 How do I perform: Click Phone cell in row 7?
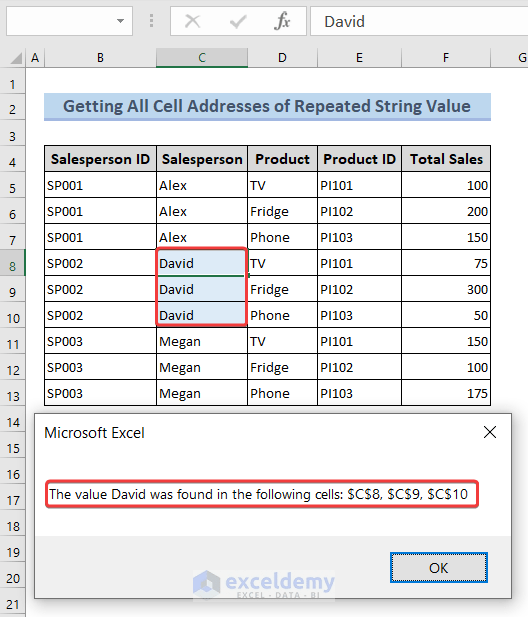click(x=282, y=237)
